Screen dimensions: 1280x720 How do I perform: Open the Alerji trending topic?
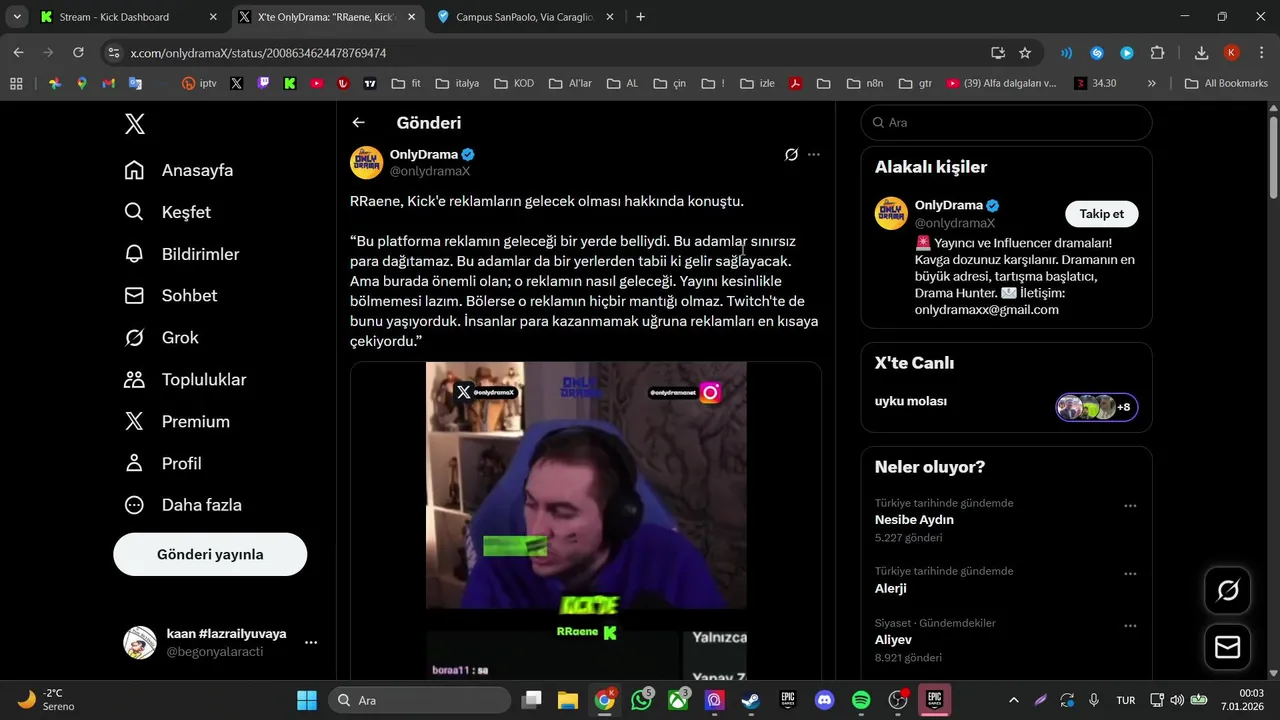coord(890,588)
